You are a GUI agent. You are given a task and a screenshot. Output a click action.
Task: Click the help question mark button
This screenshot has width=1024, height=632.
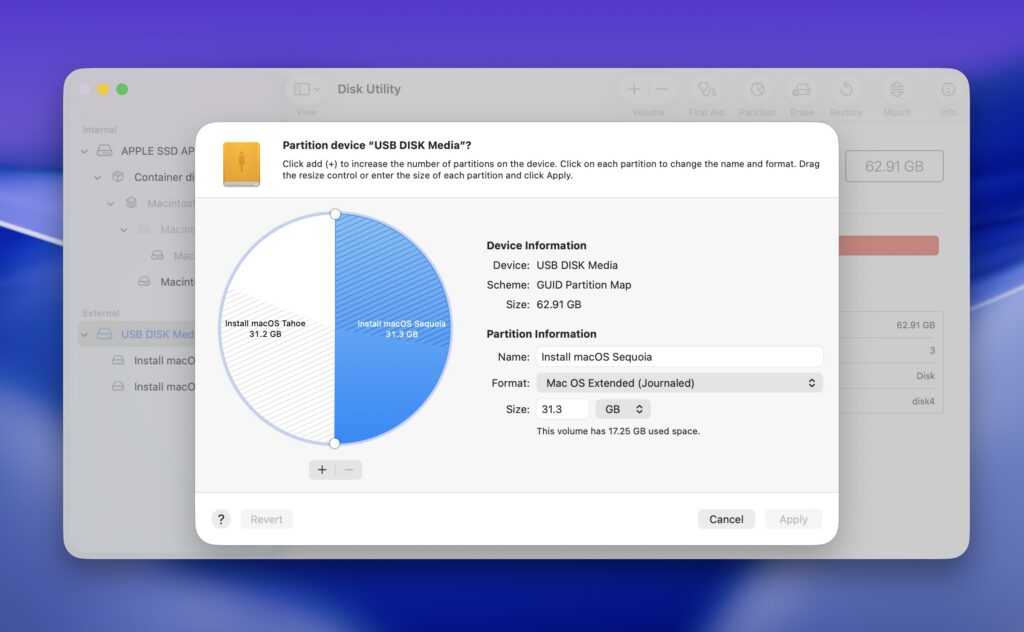coord(221,519)
